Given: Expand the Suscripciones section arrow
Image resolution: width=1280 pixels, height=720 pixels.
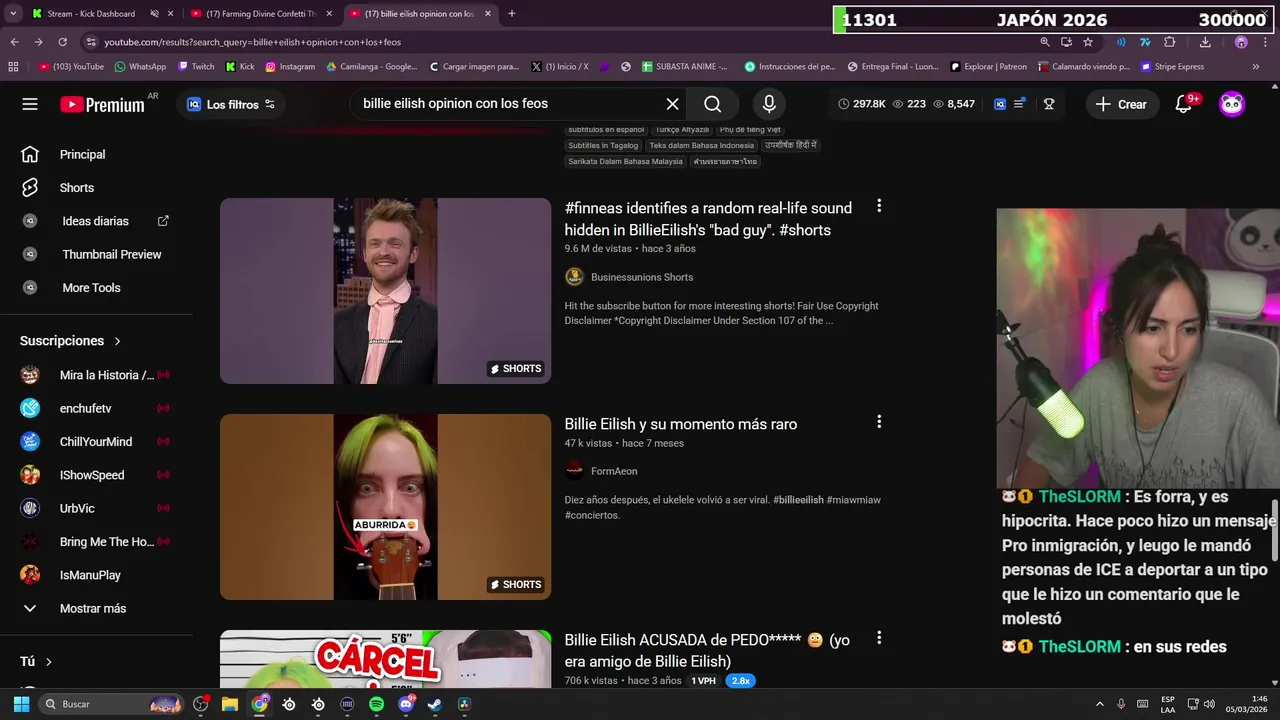Looking at the screenshot, I should click(117, 341).
